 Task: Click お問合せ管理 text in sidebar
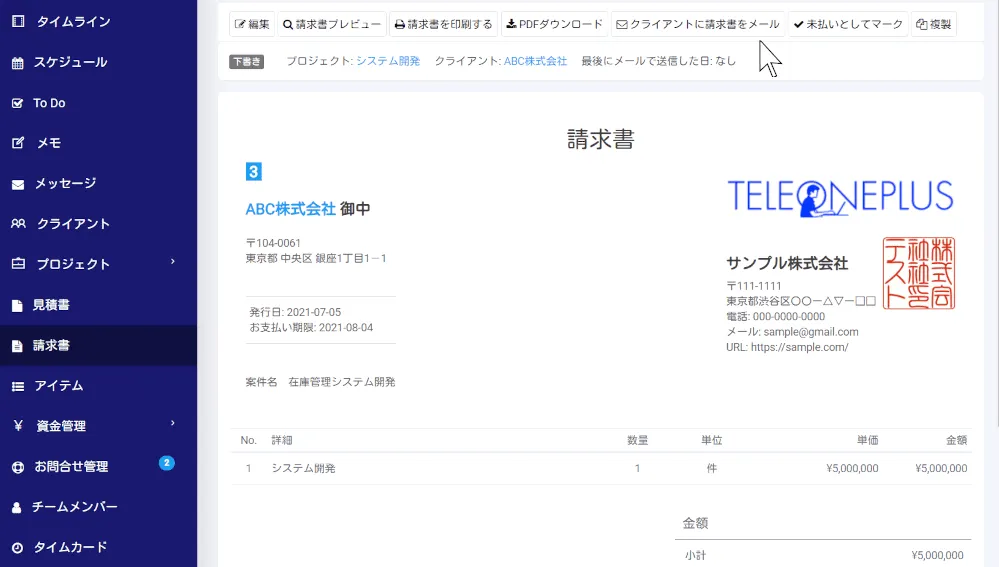[71, 467]
